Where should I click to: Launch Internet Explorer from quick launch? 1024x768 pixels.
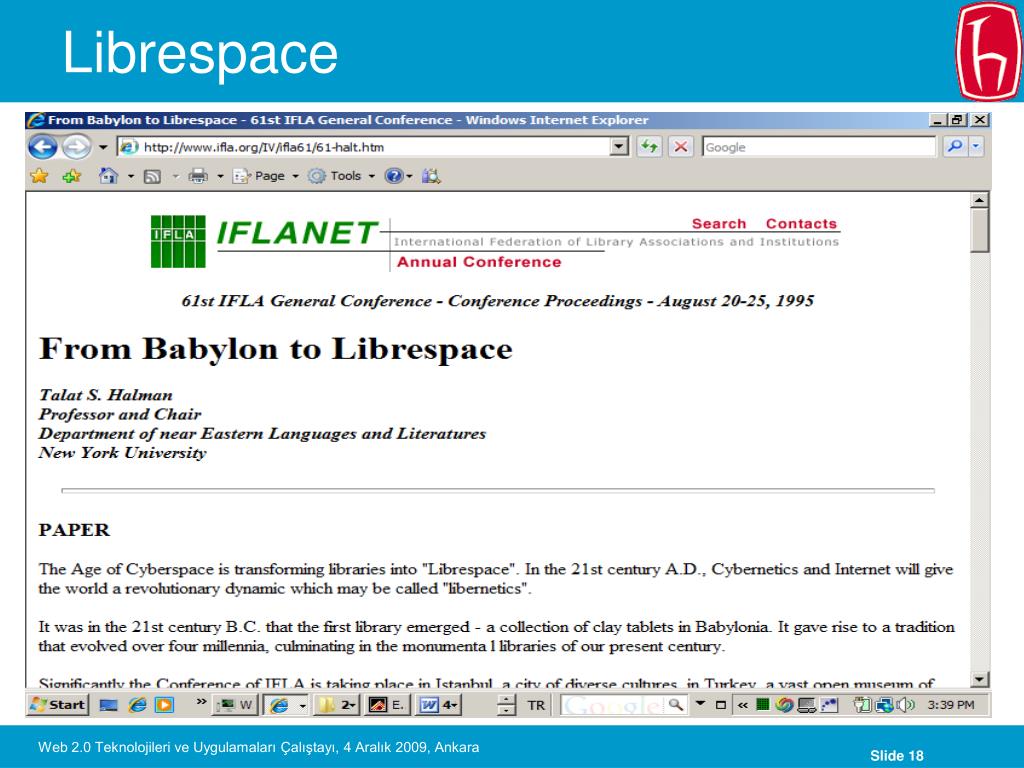tap(137, 705)
